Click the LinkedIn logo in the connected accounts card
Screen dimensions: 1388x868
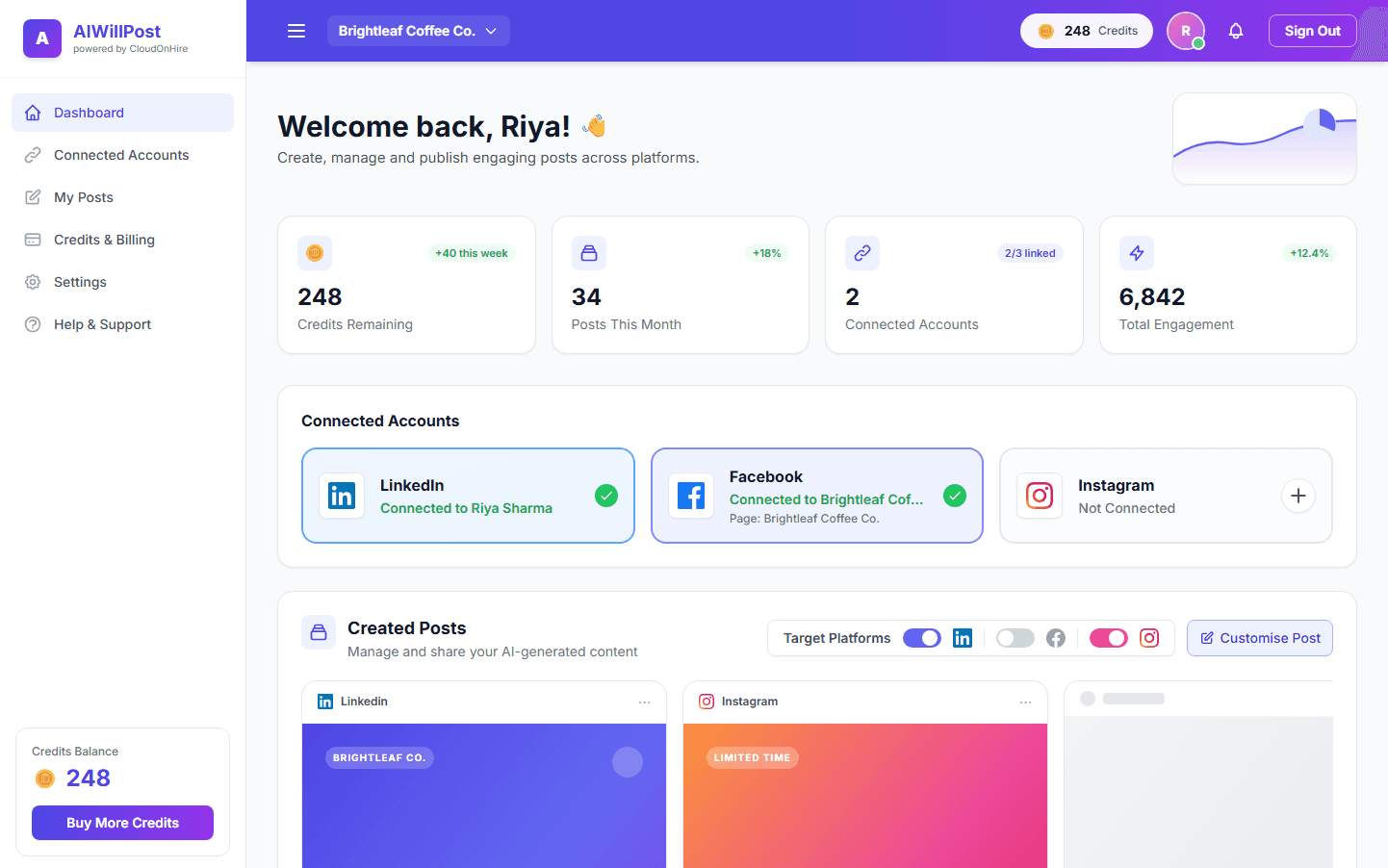(342, 496)
